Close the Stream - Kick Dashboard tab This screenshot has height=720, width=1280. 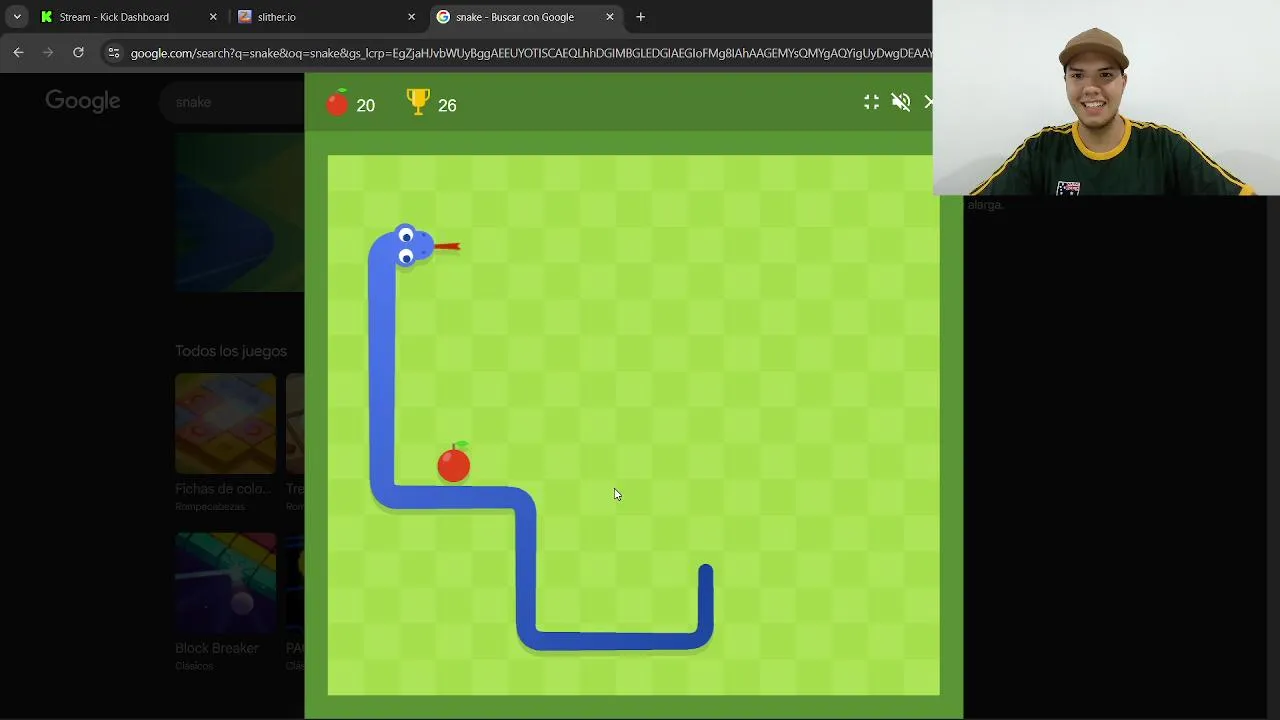click(213, 17)
